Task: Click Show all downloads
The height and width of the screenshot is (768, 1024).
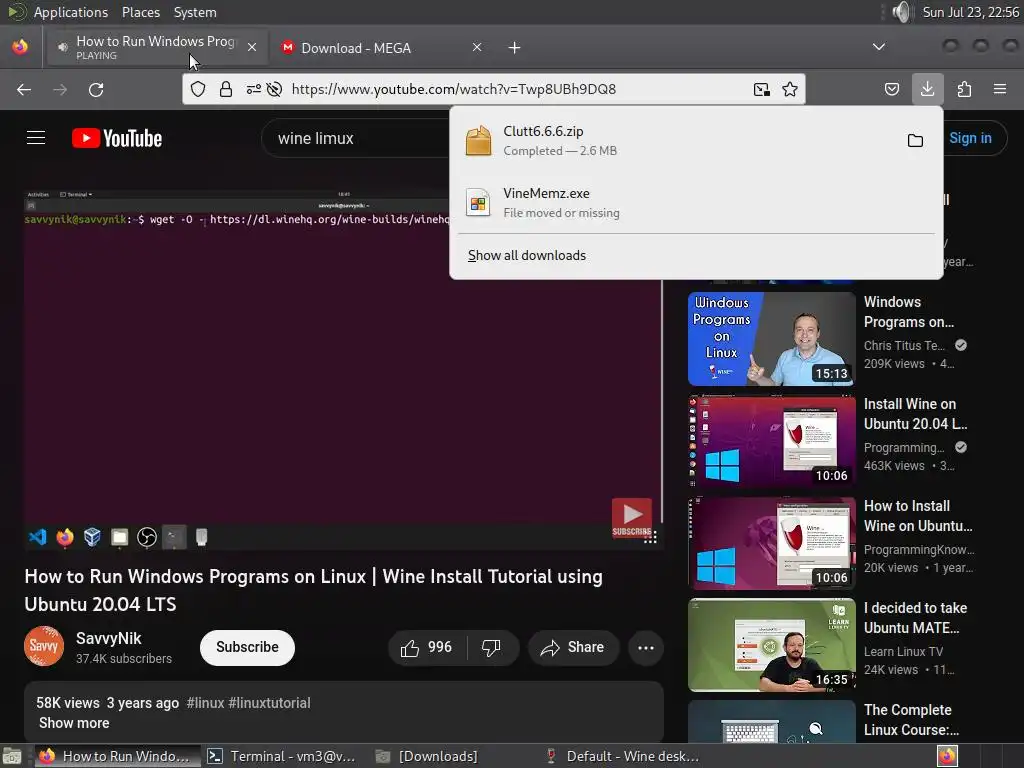Action: (526, 255)
